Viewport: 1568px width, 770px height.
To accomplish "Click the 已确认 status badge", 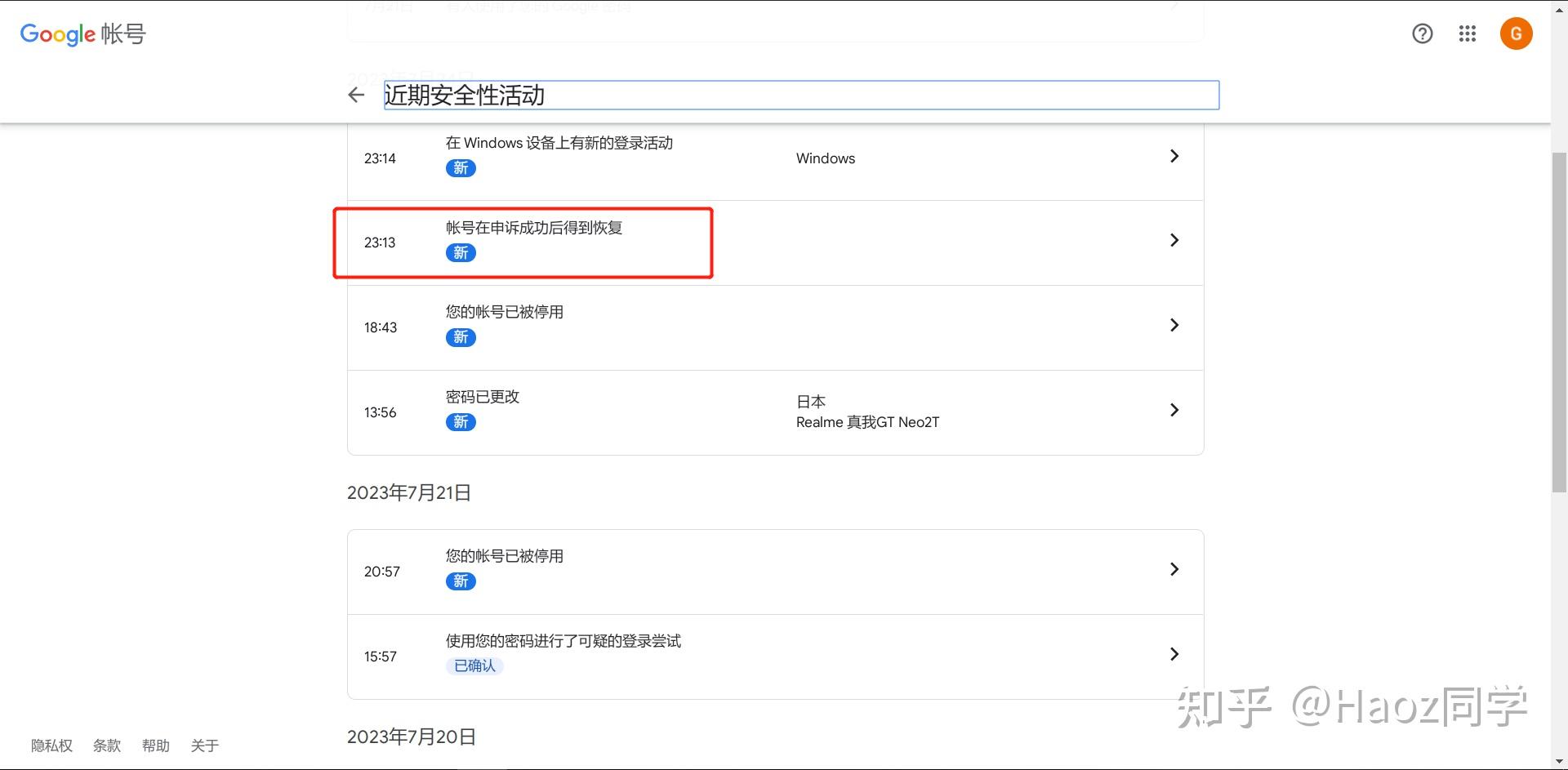I will pyautogui.click(x=474, y=665).
